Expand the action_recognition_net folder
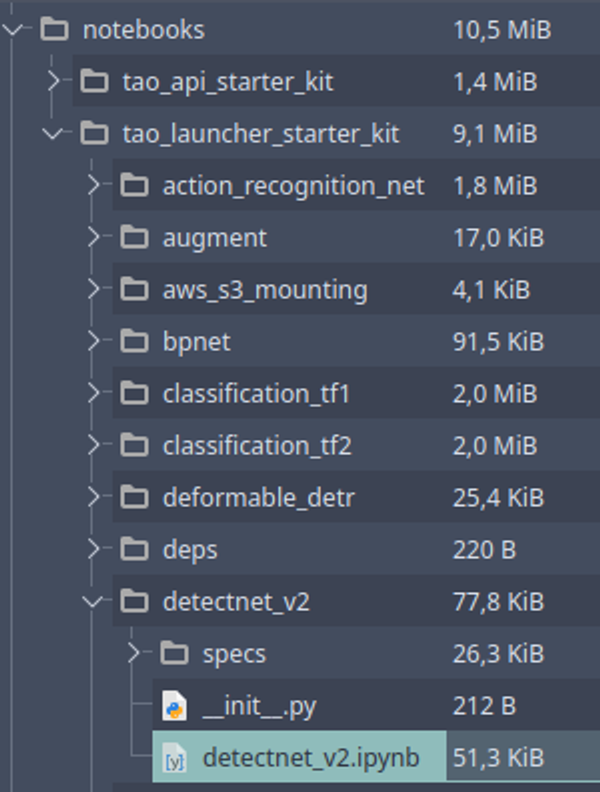The height and width of the screenshot is (792, 600). [x=93, y=185]
